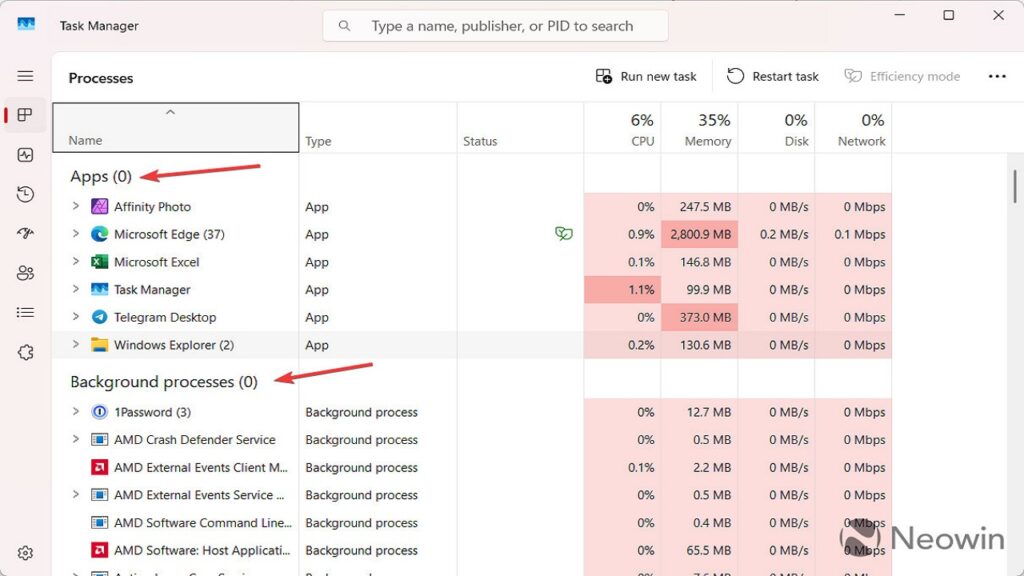Open the Details page sidebar icon

(x=25, y=312)
